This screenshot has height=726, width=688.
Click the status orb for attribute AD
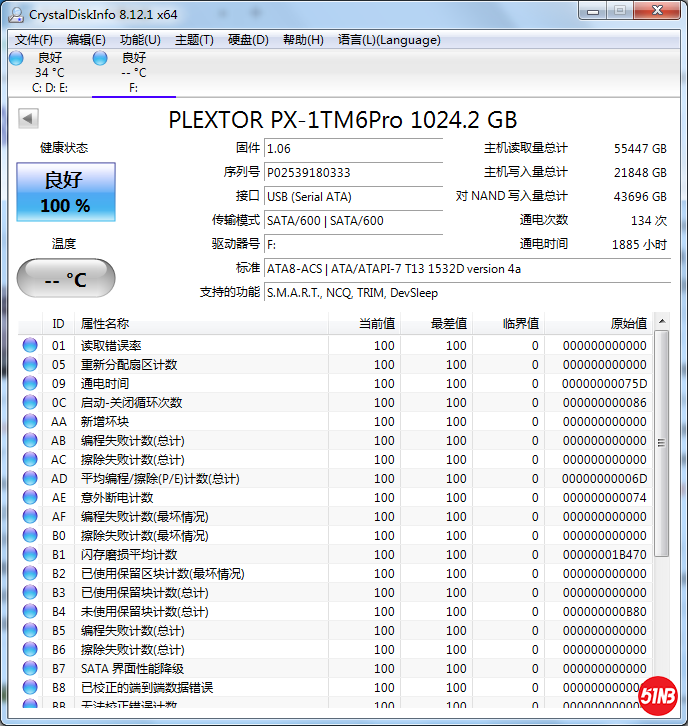pos(30,479)
